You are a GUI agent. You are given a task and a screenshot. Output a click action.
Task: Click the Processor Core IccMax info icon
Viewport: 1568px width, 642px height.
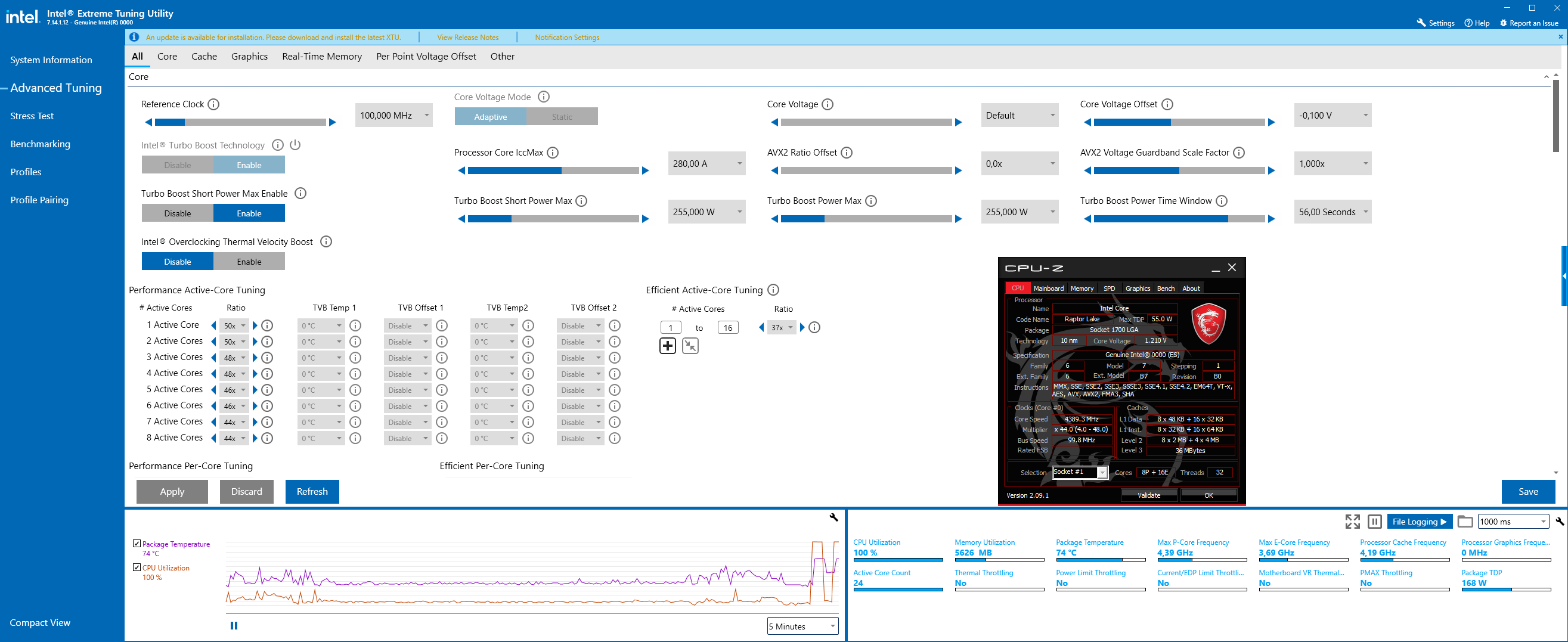pos(553,153)
